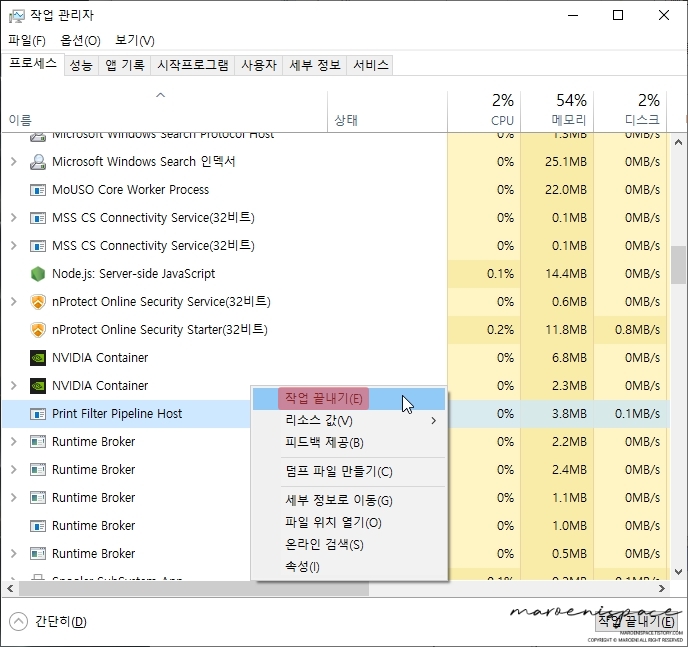Open the 파일(F) menu
Viewport: 688px width, 647px height.
pyautogui.click(x=27, y=41)
